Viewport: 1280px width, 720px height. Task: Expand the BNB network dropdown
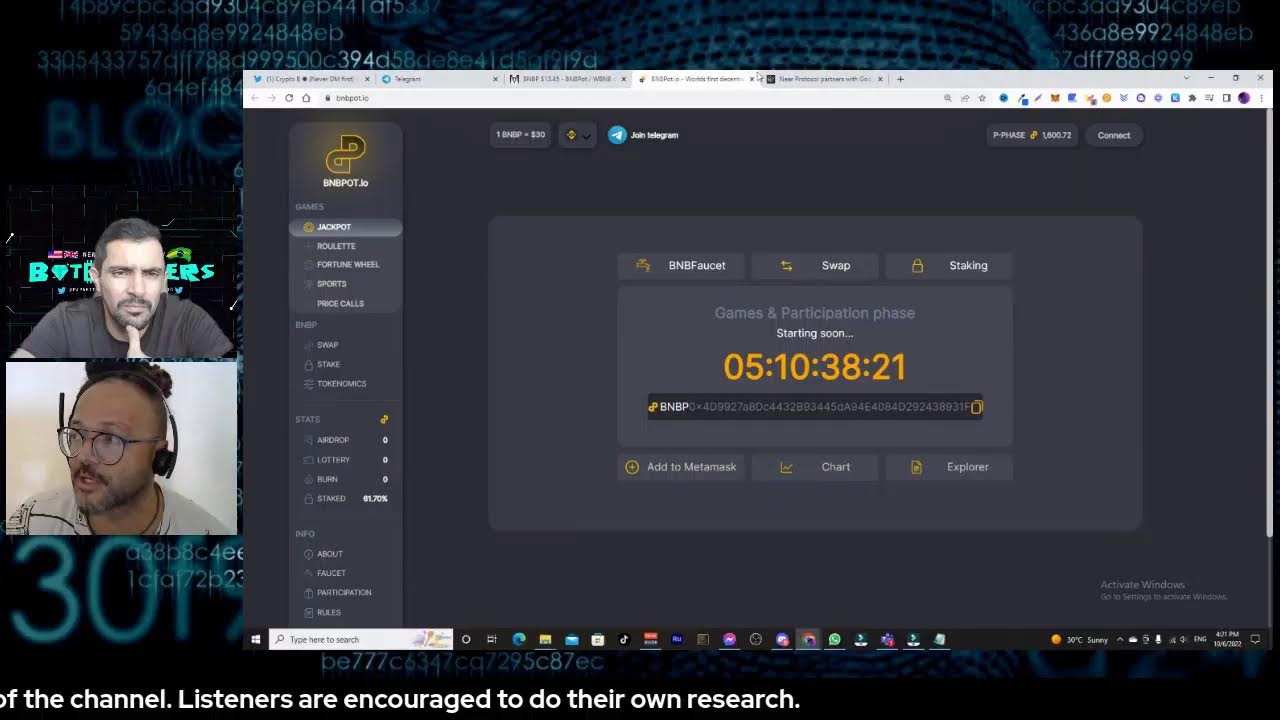click(x=579, y=135)
